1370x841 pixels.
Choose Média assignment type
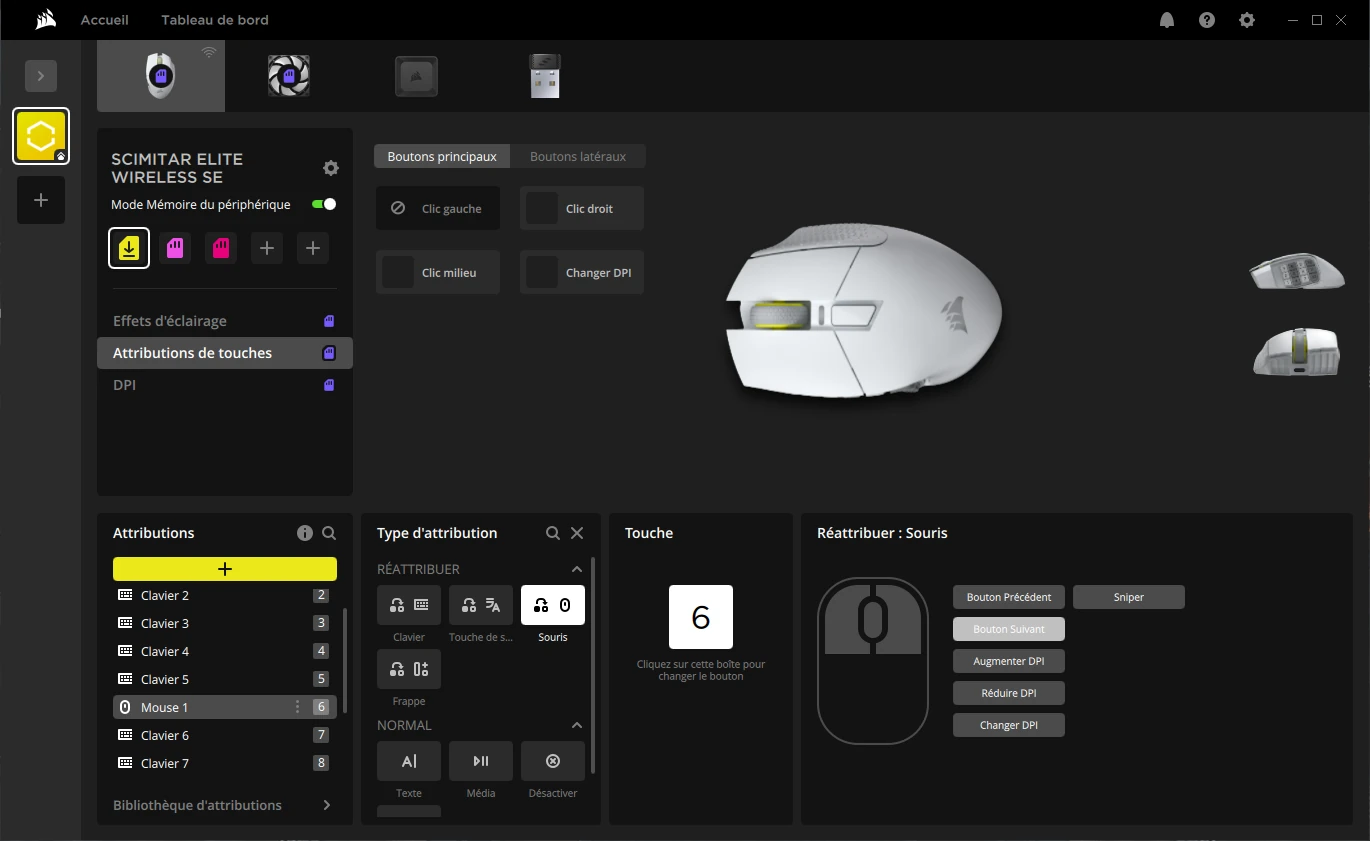click(x=481, y=761)
